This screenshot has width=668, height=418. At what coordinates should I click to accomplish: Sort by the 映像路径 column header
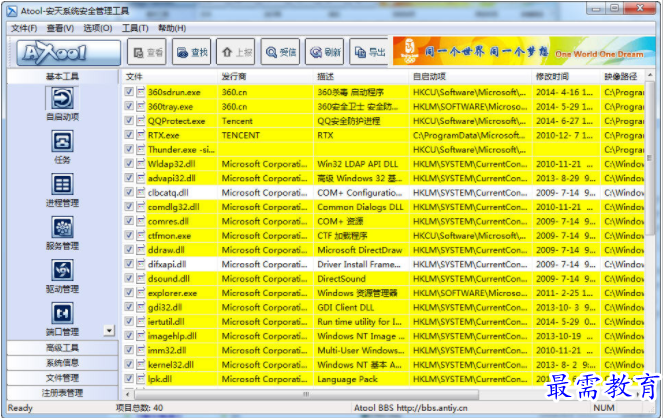pos(622,77)
